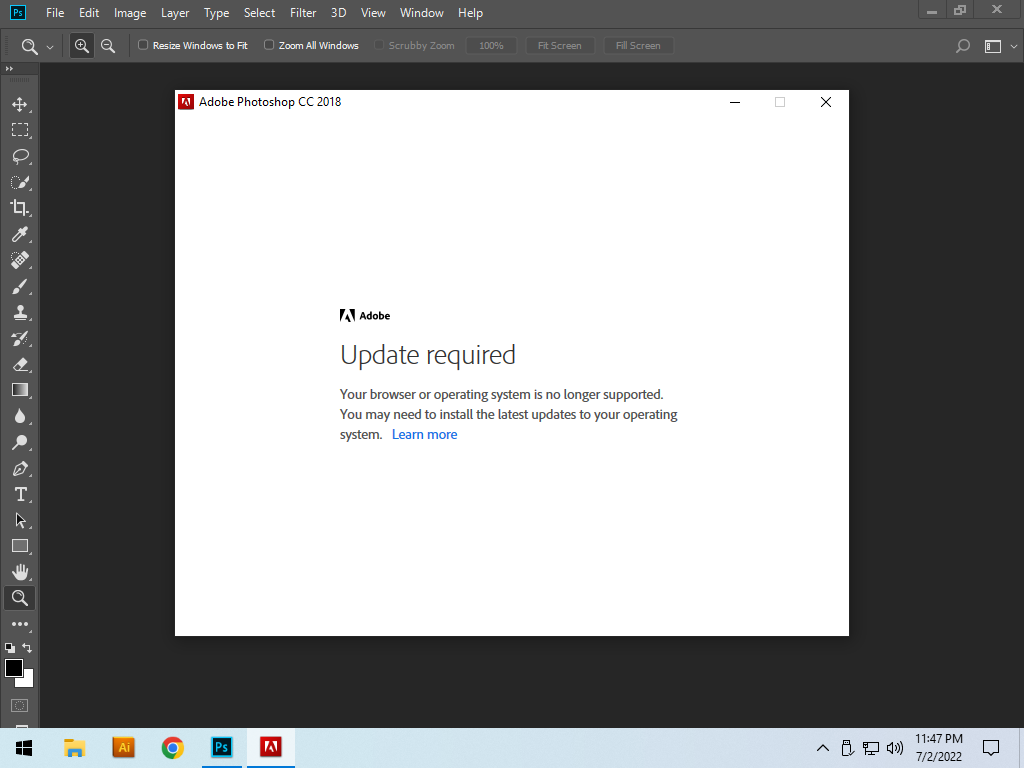The image size is (1024, 768).
Task: Select the Rectangular Marquee tool
Action: 20,129
